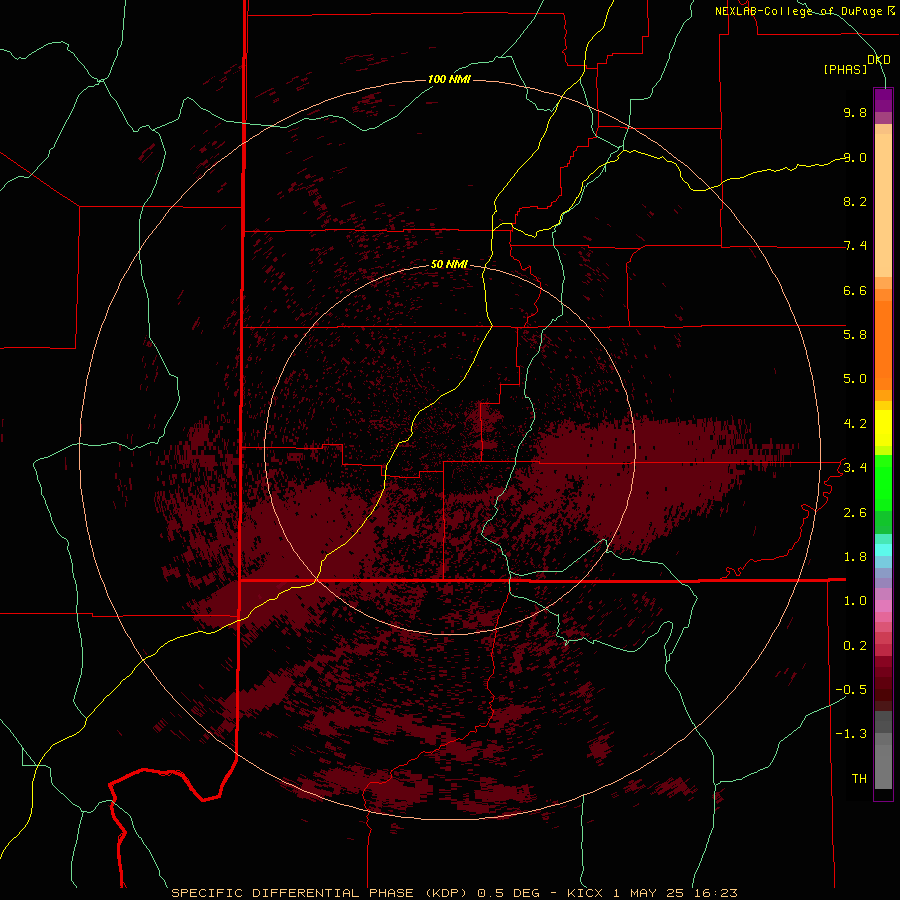The height and width of the screenshot is (900, 900).
Task: Click the 3.4 value on the scale
Action: tap(855, 467)
